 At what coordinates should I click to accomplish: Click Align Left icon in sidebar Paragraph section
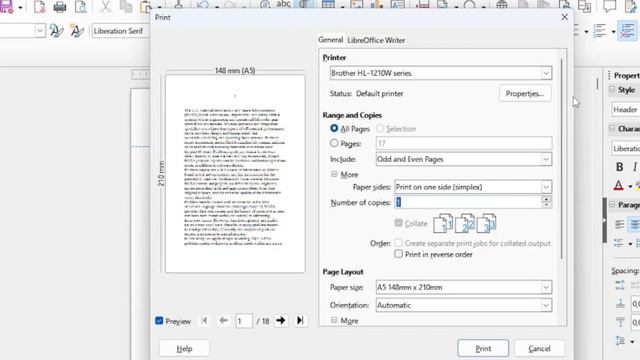click(620, 224)
